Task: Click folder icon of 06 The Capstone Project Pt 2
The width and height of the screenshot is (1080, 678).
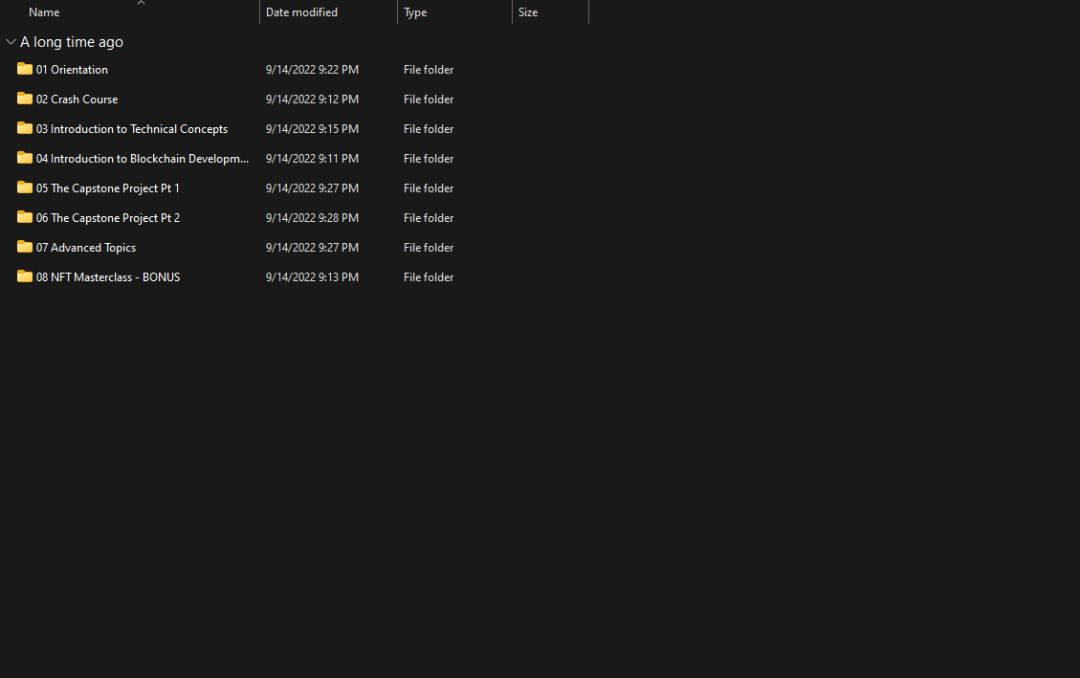Action: (x=25, y=217)
